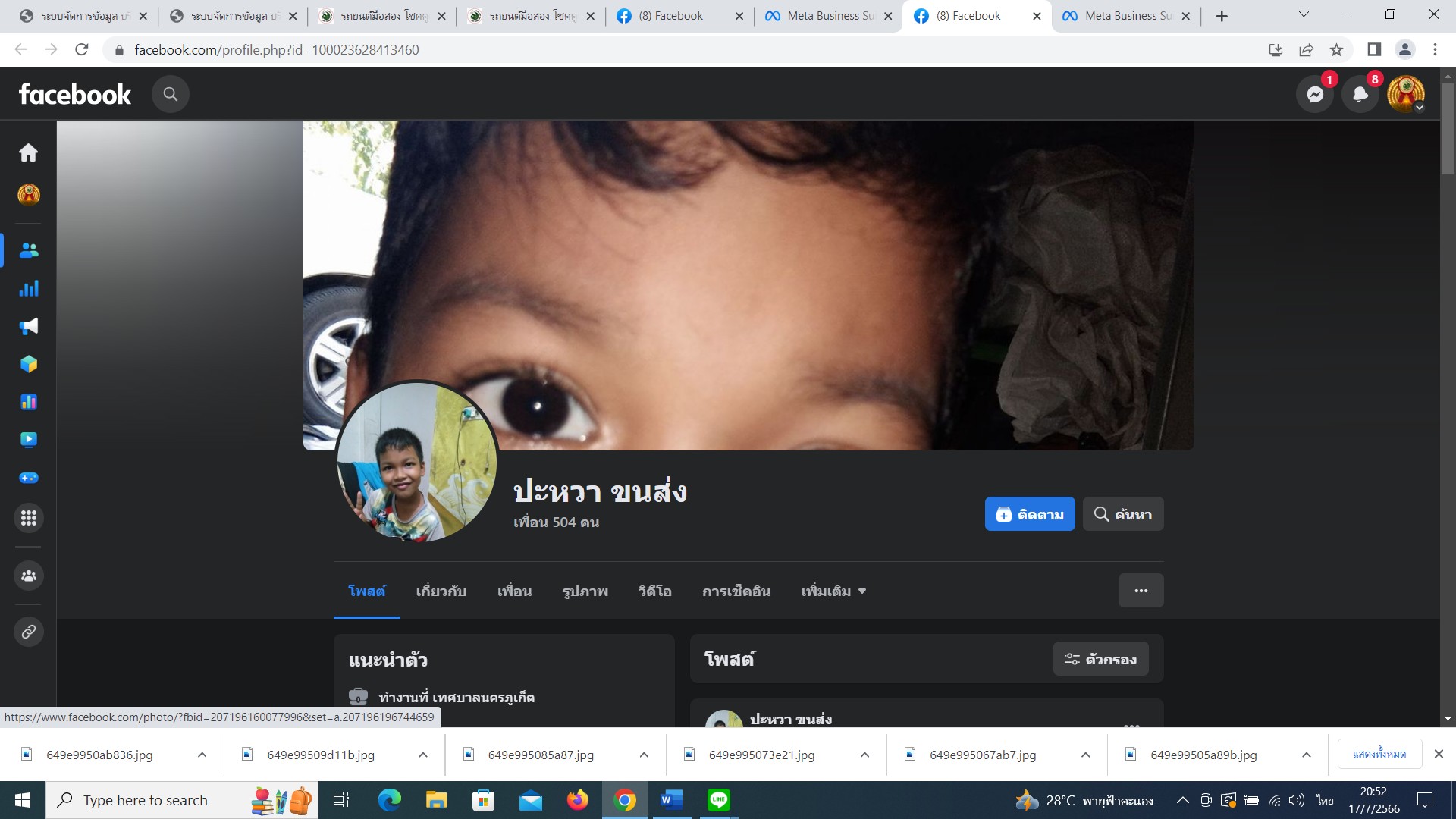Open the Watch video icon in sidebar

click(28, 440)
